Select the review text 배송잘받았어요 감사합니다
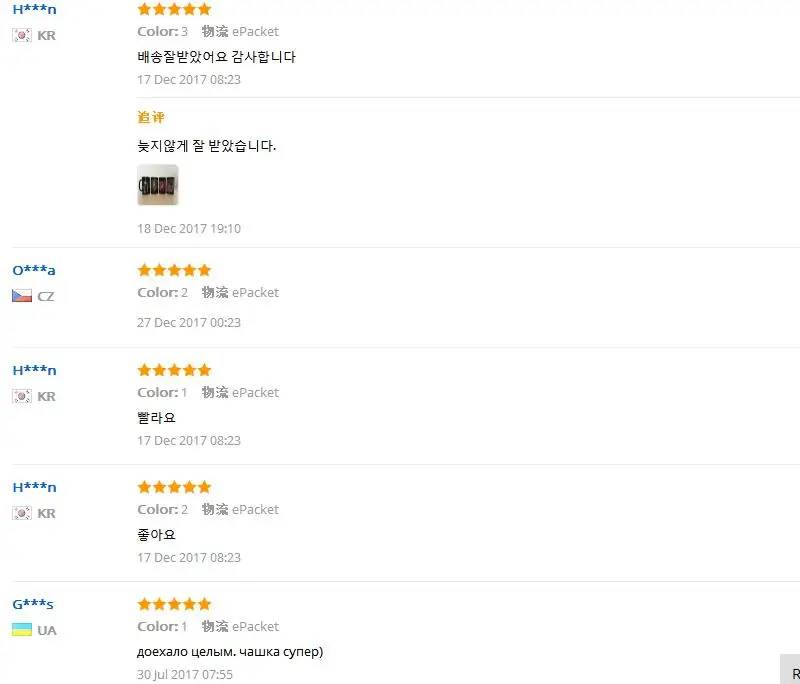800x684 pixels. point(216,57)
